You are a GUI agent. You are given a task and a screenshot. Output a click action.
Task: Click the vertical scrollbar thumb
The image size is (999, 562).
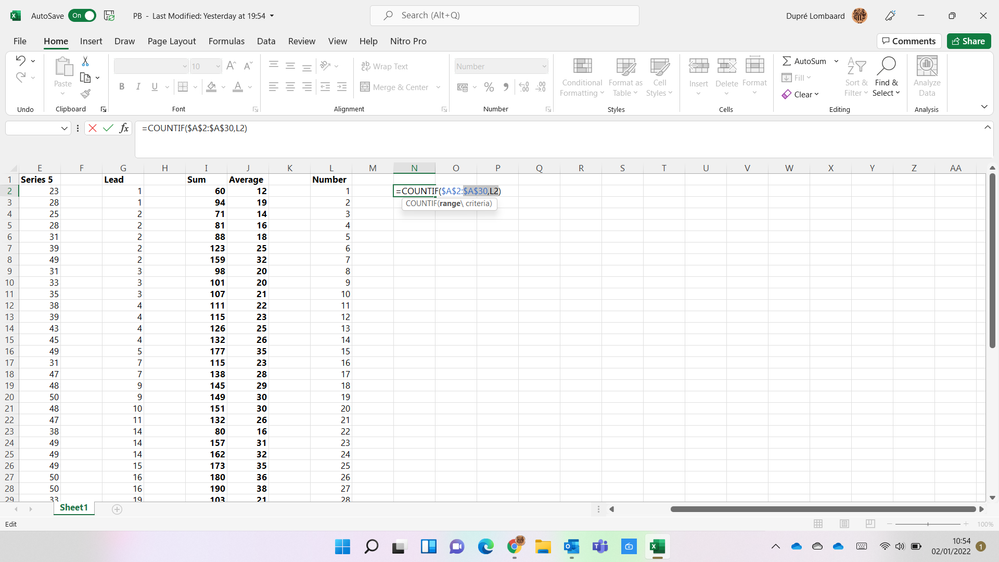992,260
